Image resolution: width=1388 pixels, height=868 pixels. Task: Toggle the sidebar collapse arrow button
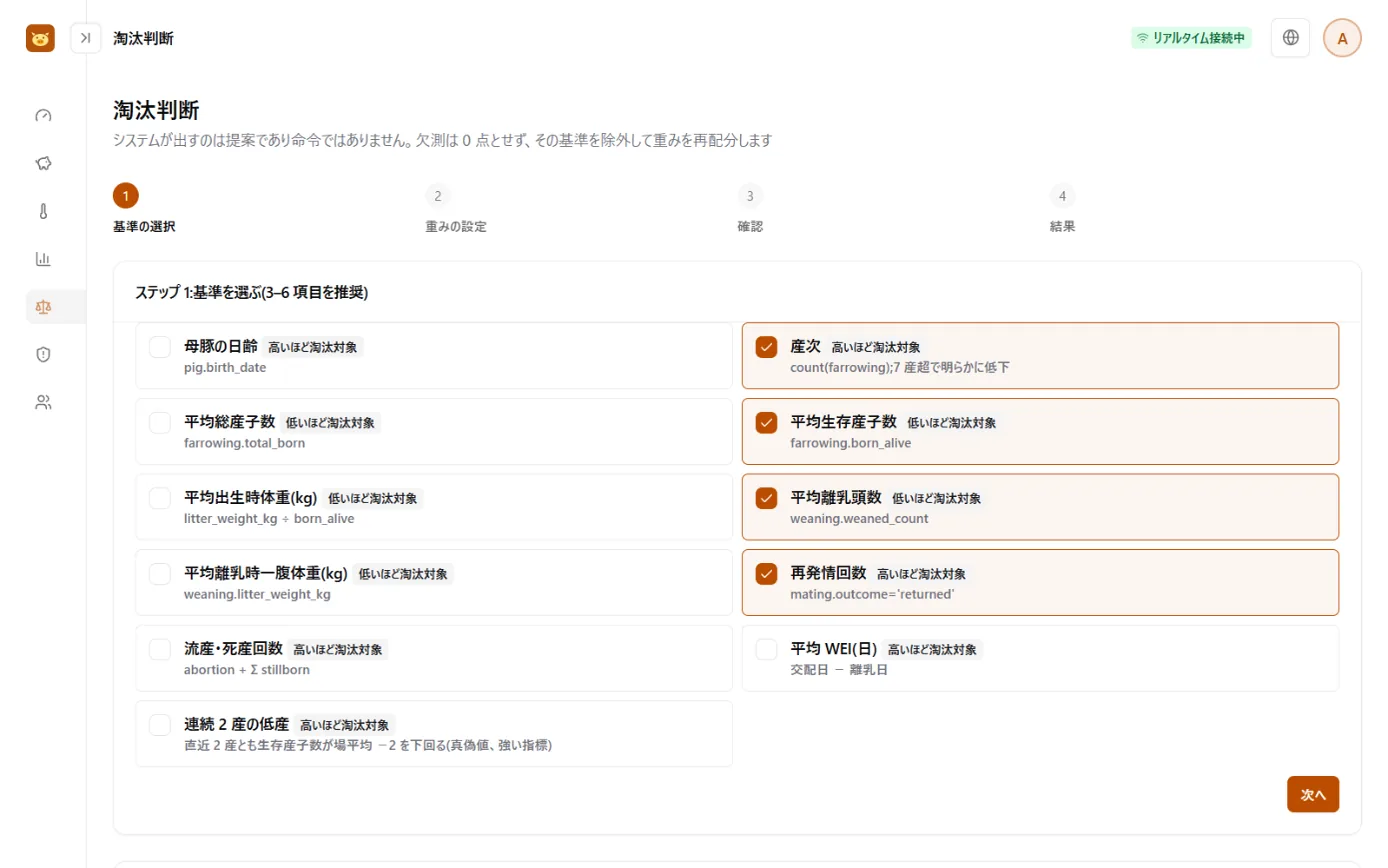point(86,38)
